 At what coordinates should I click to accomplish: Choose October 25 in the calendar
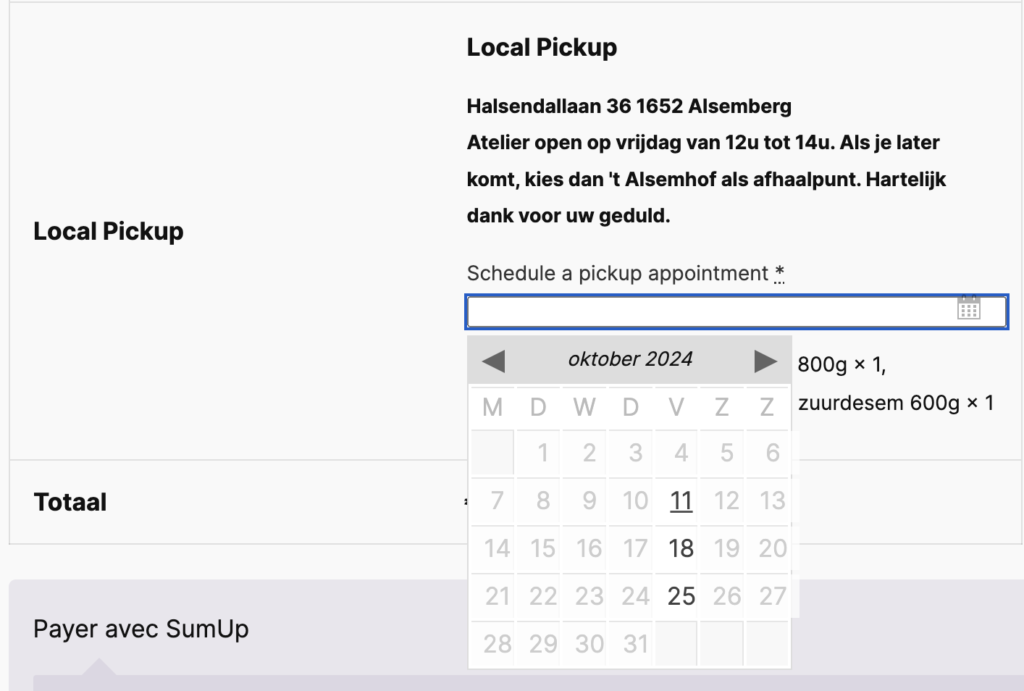pyautogui.click(x=681, y=596)
